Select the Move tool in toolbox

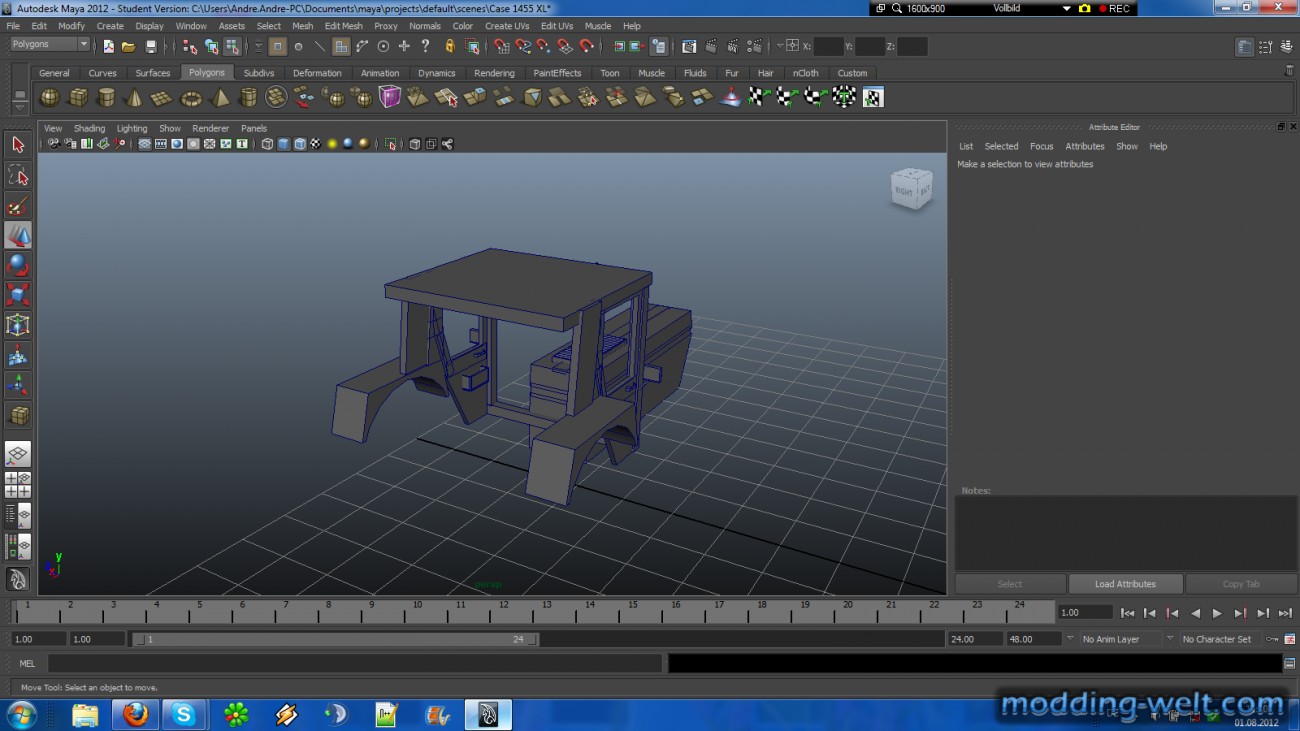(18, 235)
